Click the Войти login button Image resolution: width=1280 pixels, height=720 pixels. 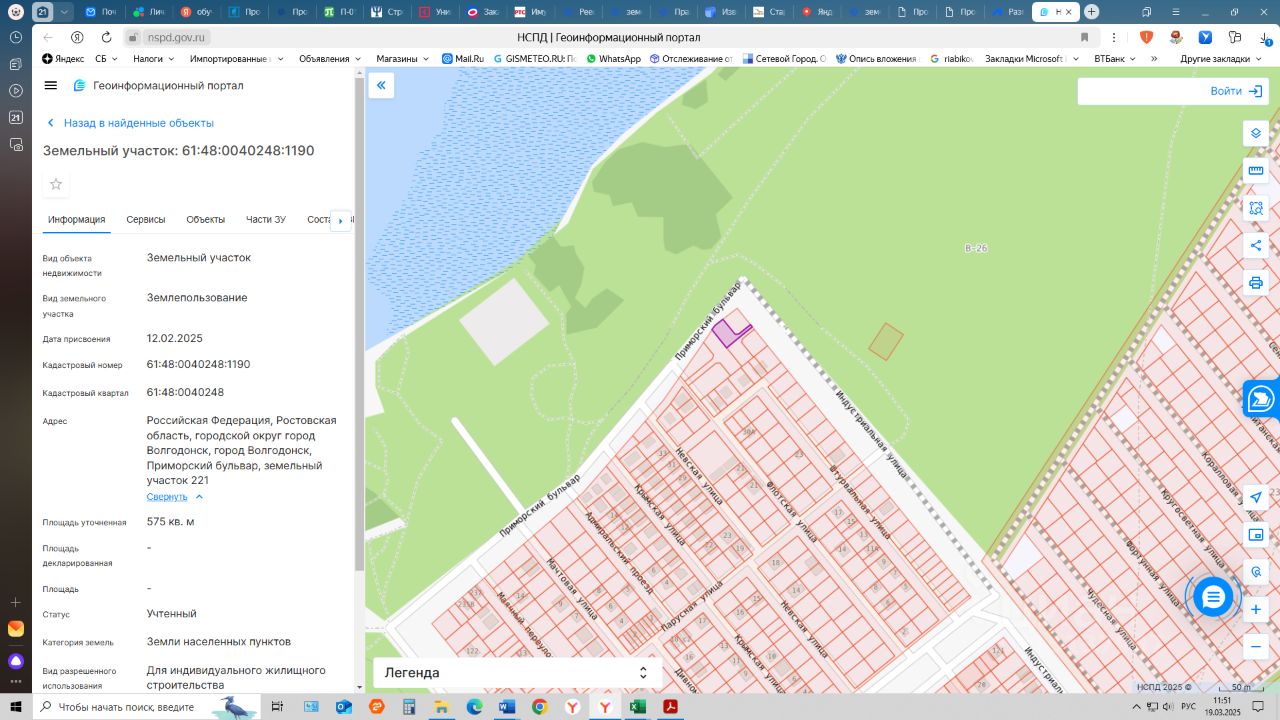1236,91
